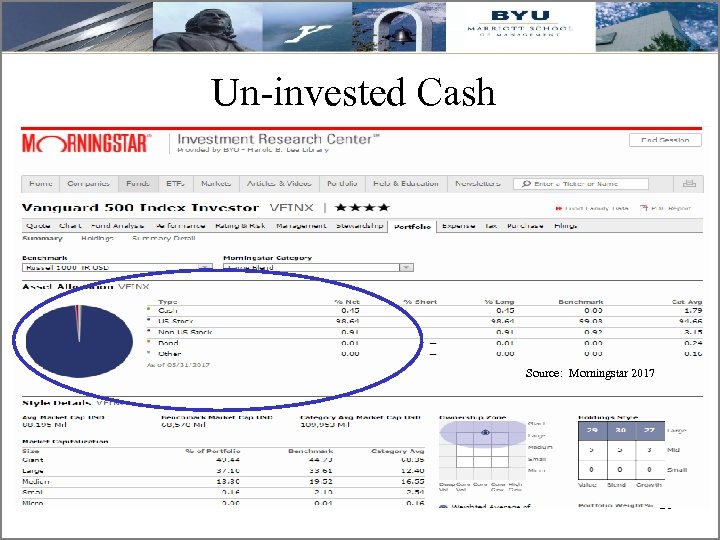The height and width of the screenshot is (540, 720).
Task: Switch to the Performance fund tab
Action: coord(180,226)
